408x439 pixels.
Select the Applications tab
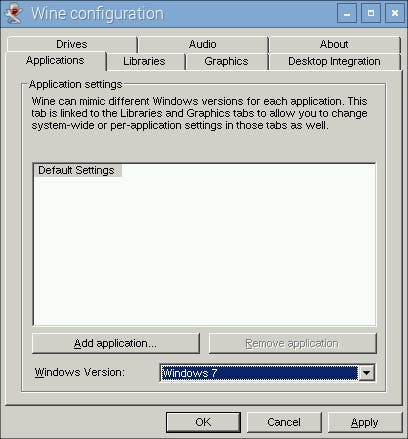(55, 61)
